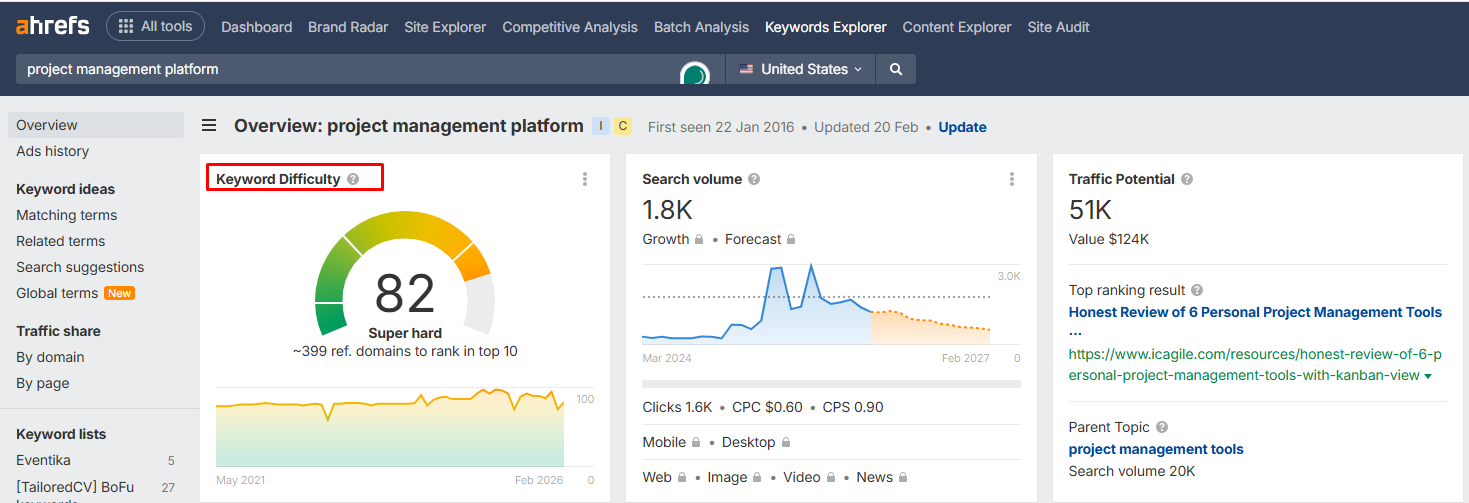Expand the top ranking URL dropdown arrow
The image size is (1469, 503).
coord(1428,376)
